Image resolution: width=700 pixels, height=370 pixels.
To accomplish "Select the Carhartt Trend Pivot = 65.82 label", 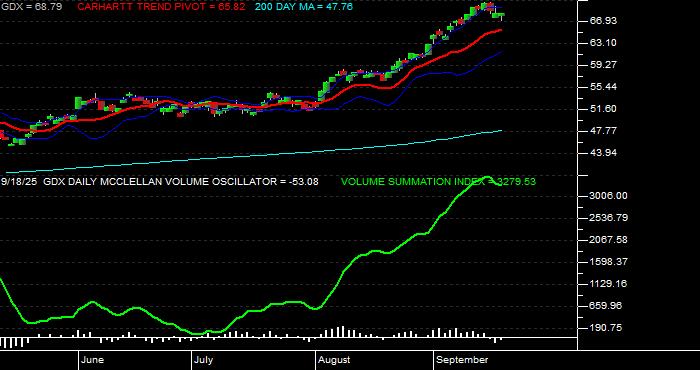I will pyautogui.click(x=161, y=7).
